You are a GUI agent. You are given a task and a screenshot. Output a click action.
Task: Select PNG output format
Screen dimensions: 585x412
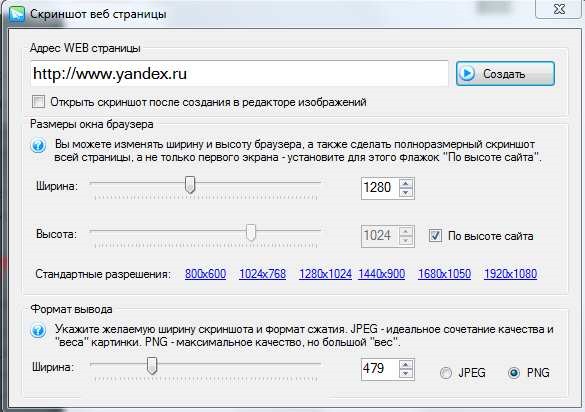[514, 372]
